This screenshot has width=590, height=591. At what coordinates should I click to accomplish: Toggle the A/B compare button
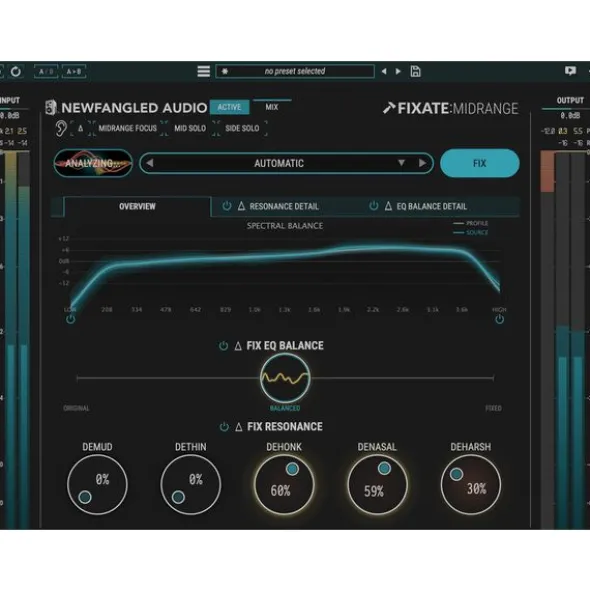46,71
